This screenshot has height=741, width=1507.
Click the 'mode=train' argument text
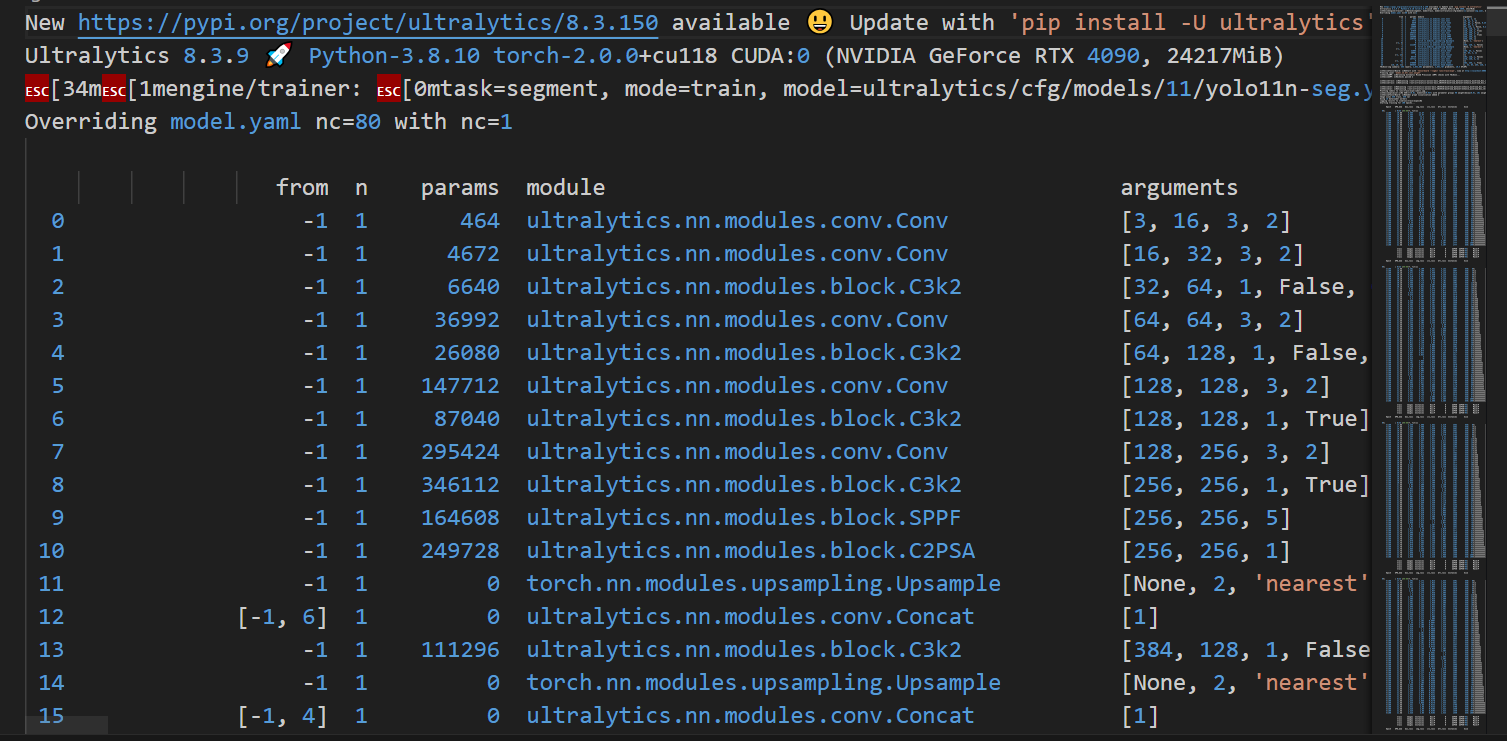(x=690, y=89)
